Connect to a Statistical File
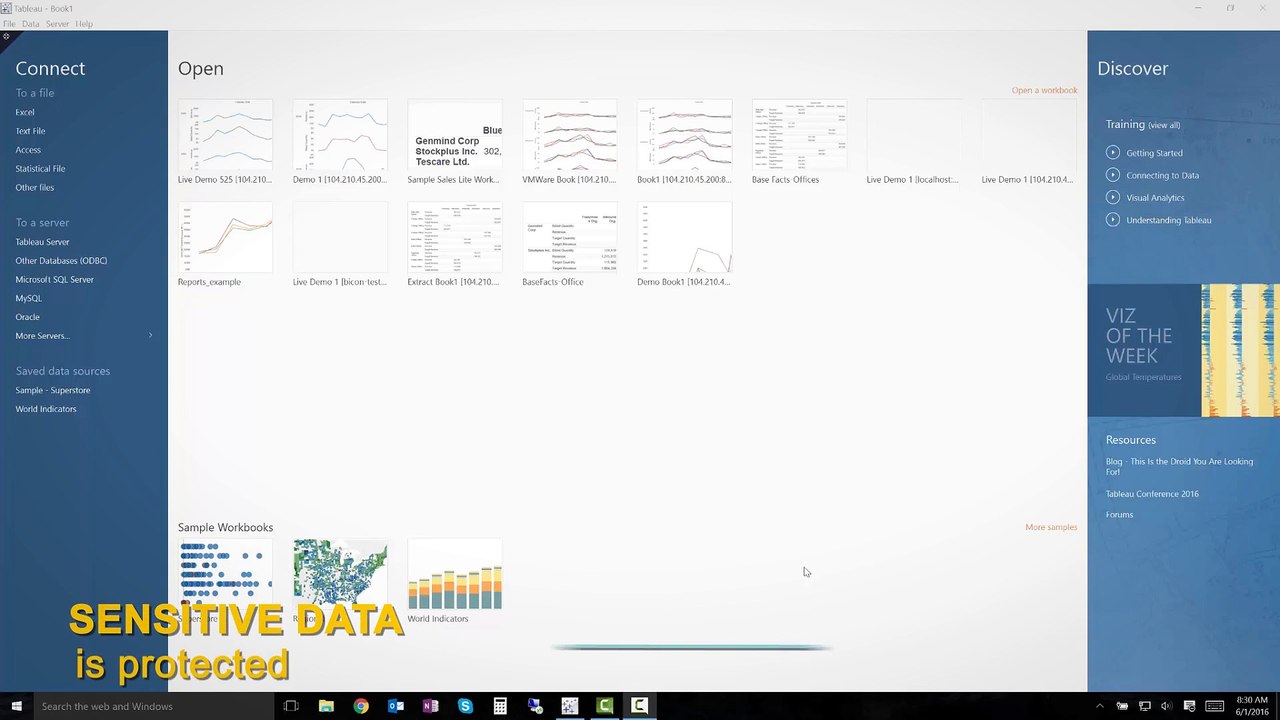1280x720 pixels. [x=40, y=169]
